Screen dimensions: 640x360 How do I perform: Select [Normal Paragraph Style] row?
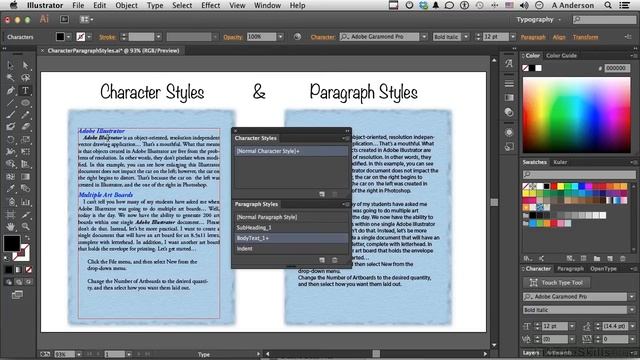click(291, 217)
